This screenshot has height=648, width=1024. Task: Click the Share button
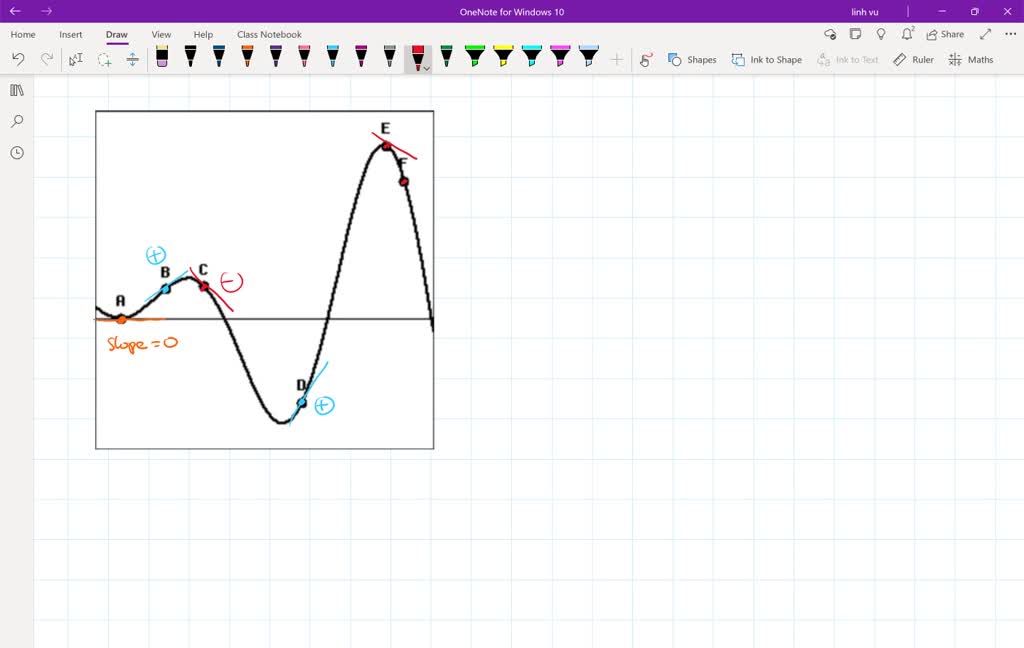(x=944, y=33)
